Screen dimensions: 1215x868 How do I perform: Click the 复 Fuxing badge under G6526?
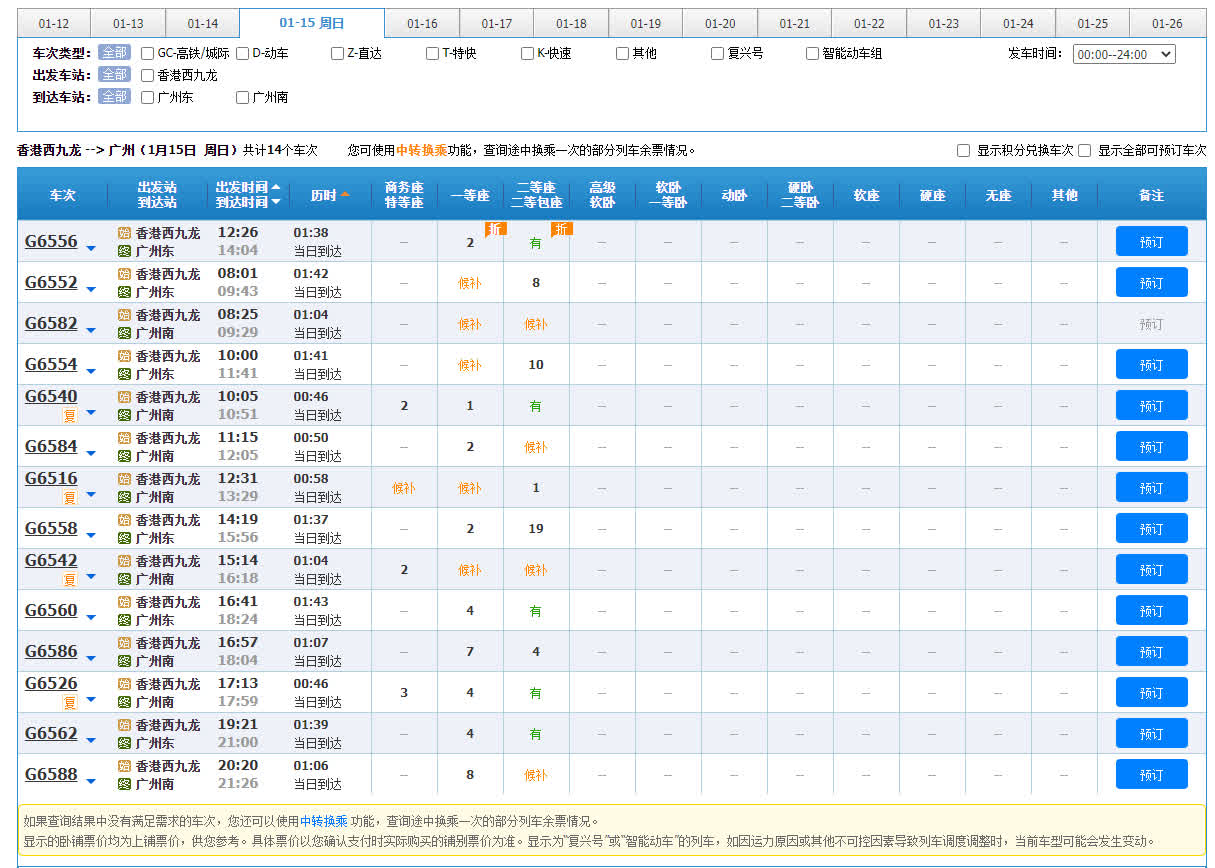point(69,702)
